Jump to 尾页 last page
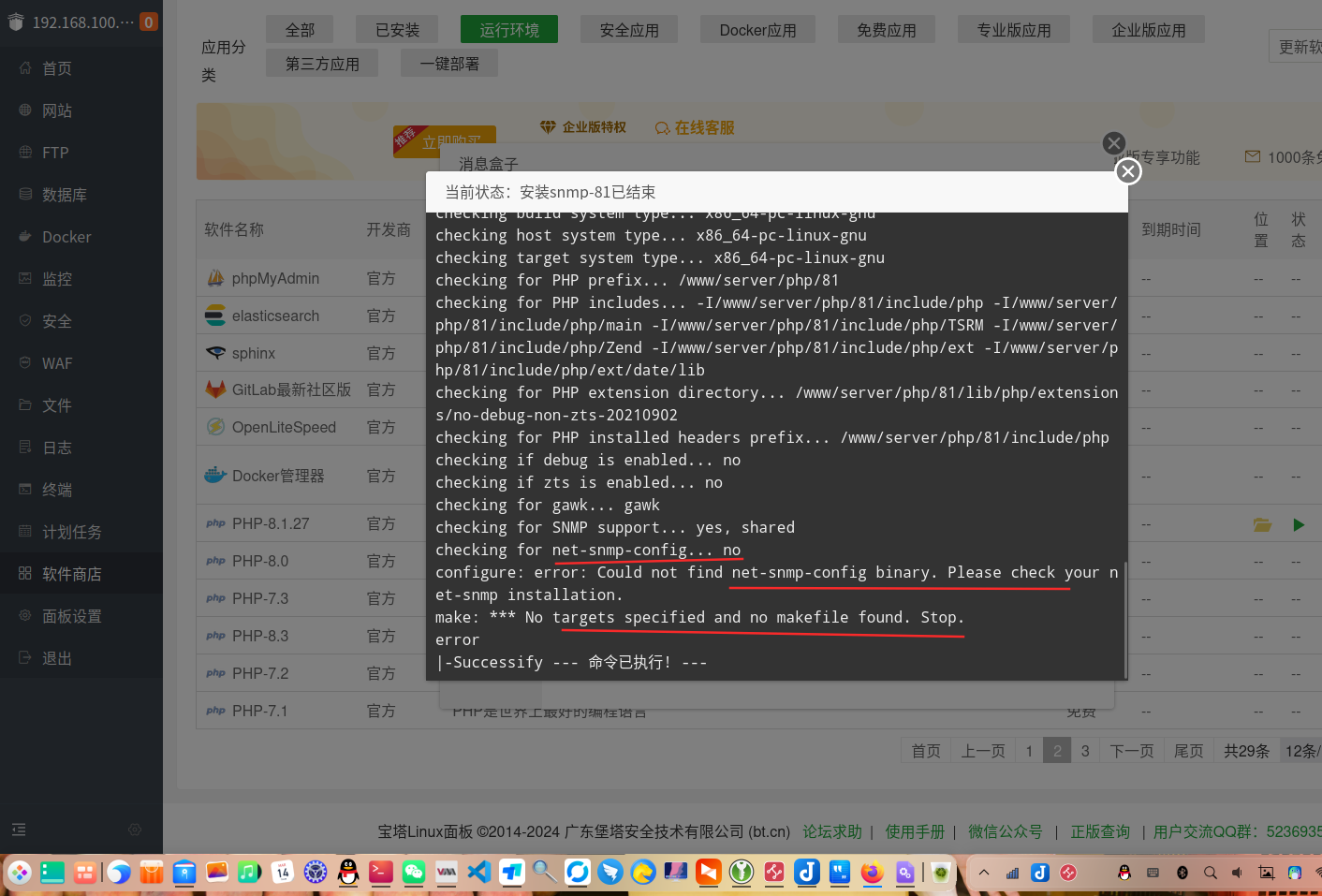The image size is (1322, 896). [x=1189, y=751]
